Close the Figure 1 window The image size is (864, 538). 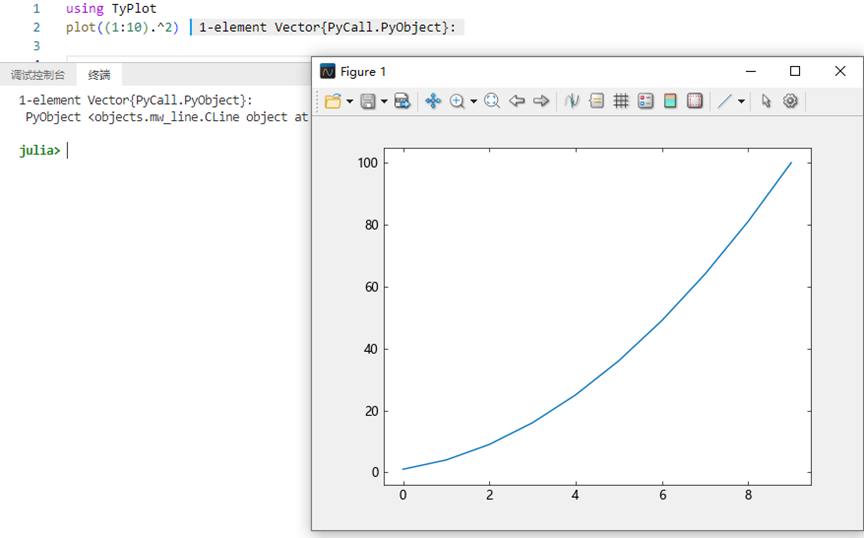[840, 71]
